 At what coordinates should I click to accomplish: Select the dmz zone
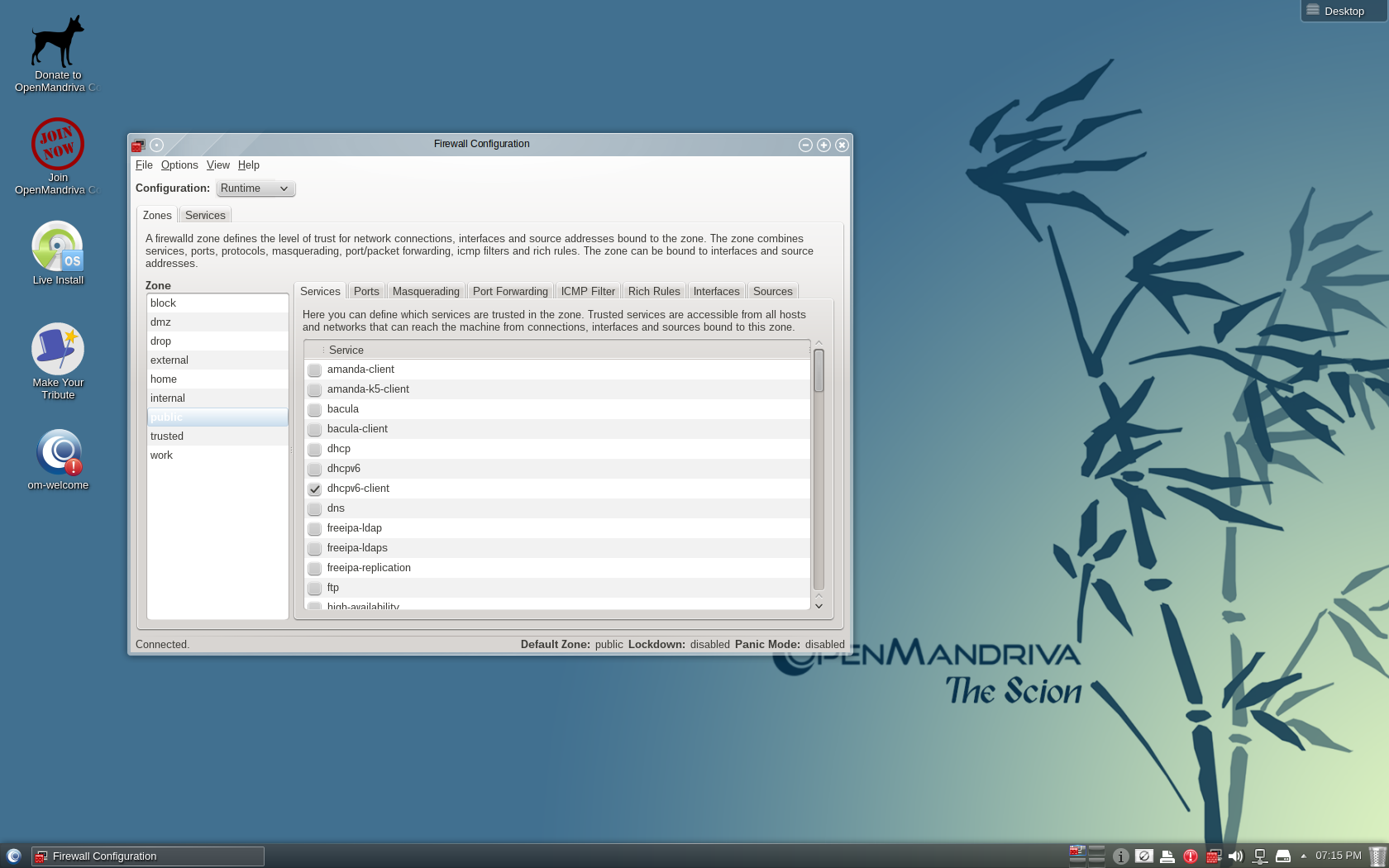point(217,322)
